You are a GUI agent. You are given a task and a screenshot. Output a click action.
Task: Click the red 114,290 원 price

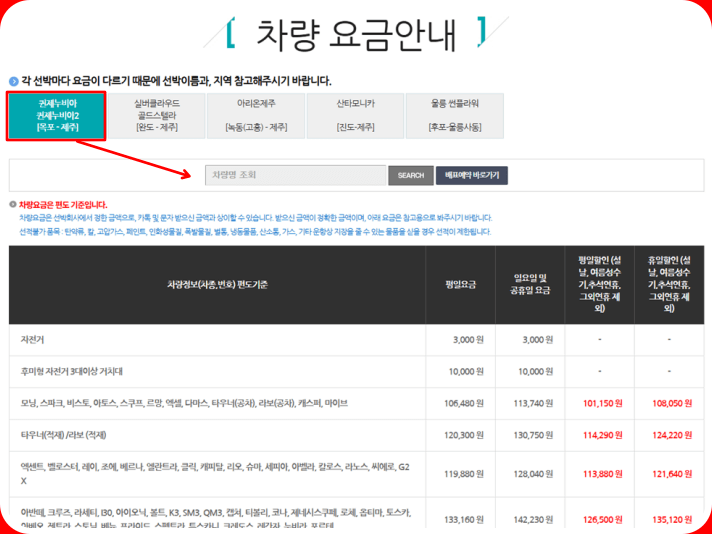tap(603, 435)
